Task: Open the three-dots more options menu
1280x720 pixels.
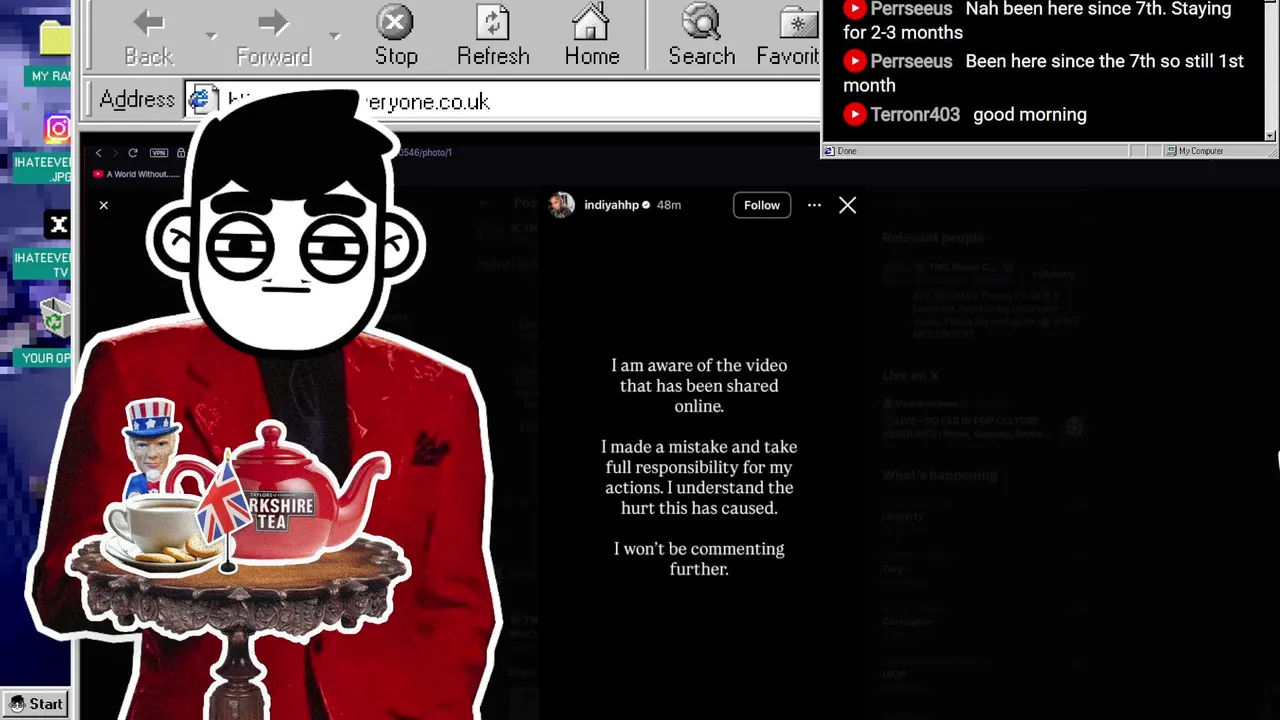Action: click(814, 205)
